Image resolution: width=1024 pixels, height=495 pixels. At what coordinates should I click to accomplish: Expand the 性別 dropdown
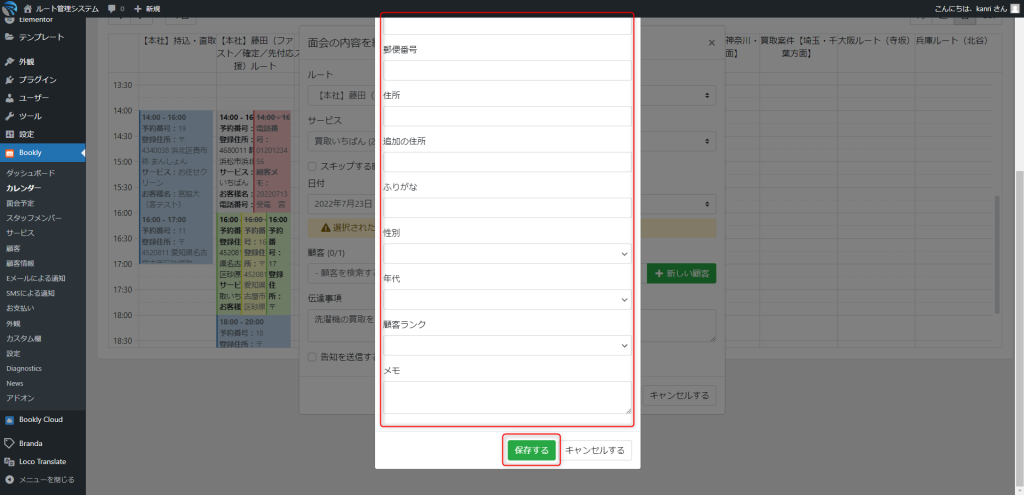pyautogui.click(x=507, y=254)
